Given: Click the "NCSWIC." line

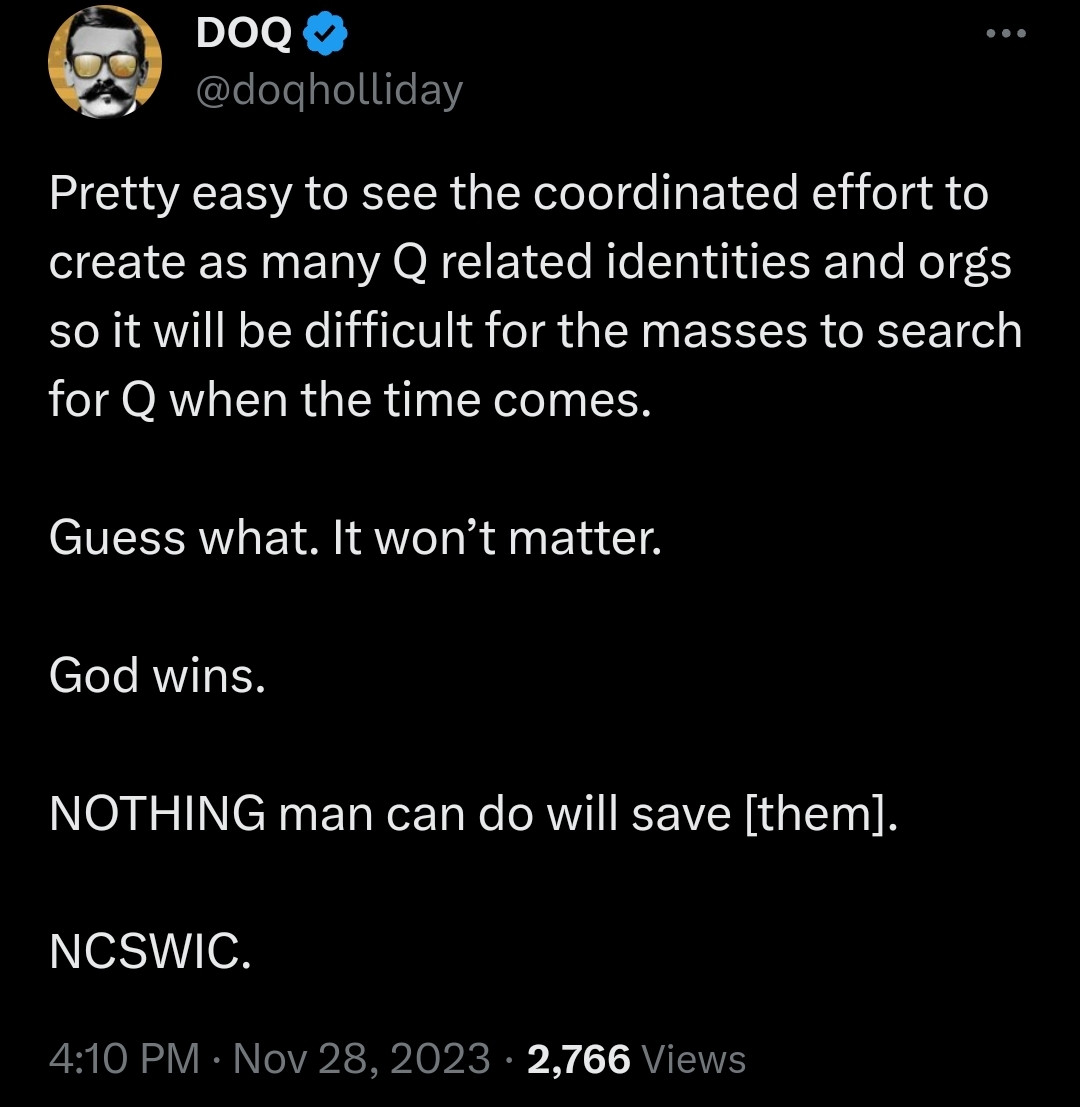Looking at the screenshot, I should [150, 953].
